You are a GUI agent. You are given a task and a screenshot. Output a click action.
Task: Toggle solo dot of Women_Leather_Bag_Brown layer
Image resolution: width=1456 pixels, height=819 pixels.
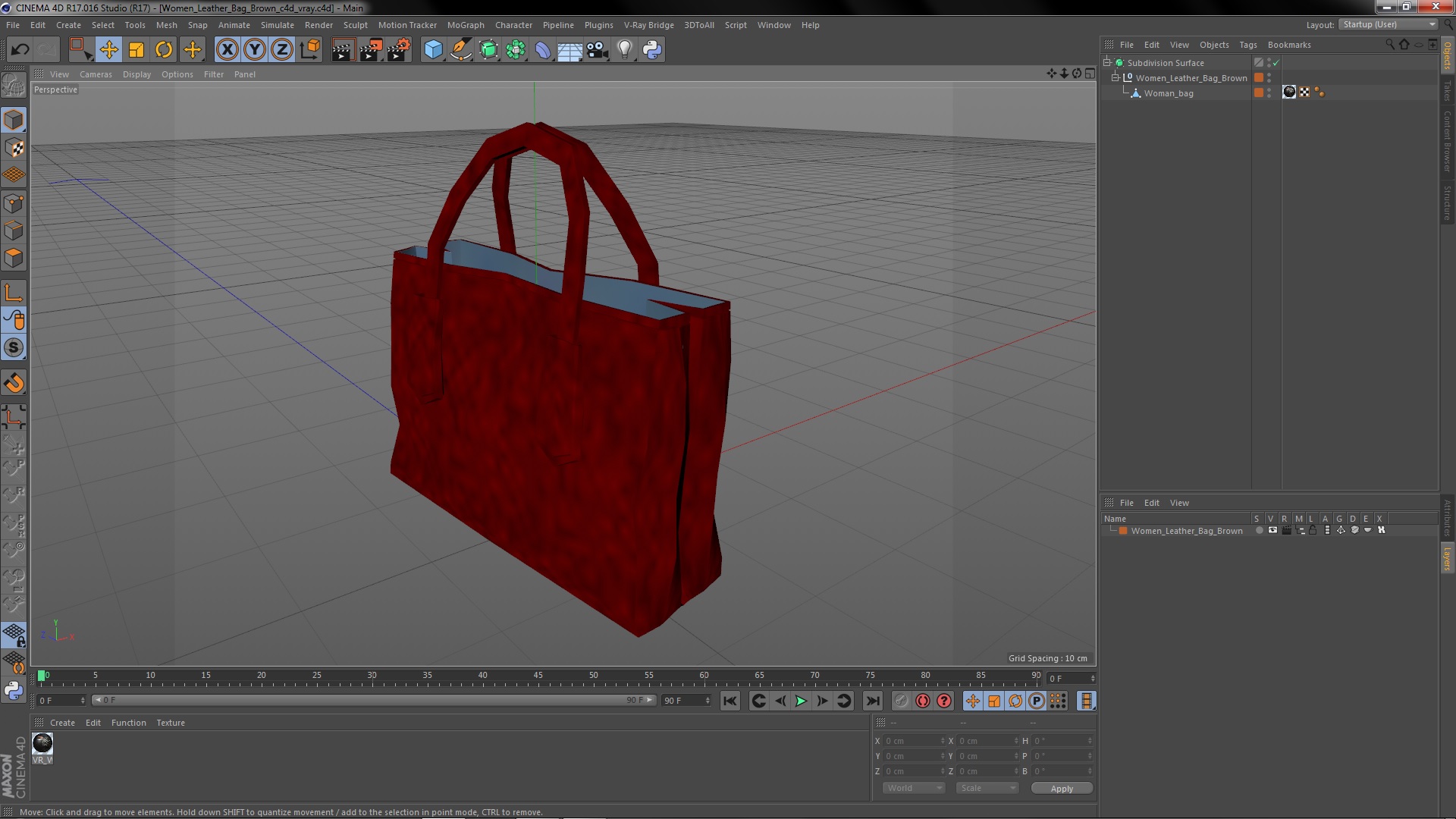pos(1259,531)
